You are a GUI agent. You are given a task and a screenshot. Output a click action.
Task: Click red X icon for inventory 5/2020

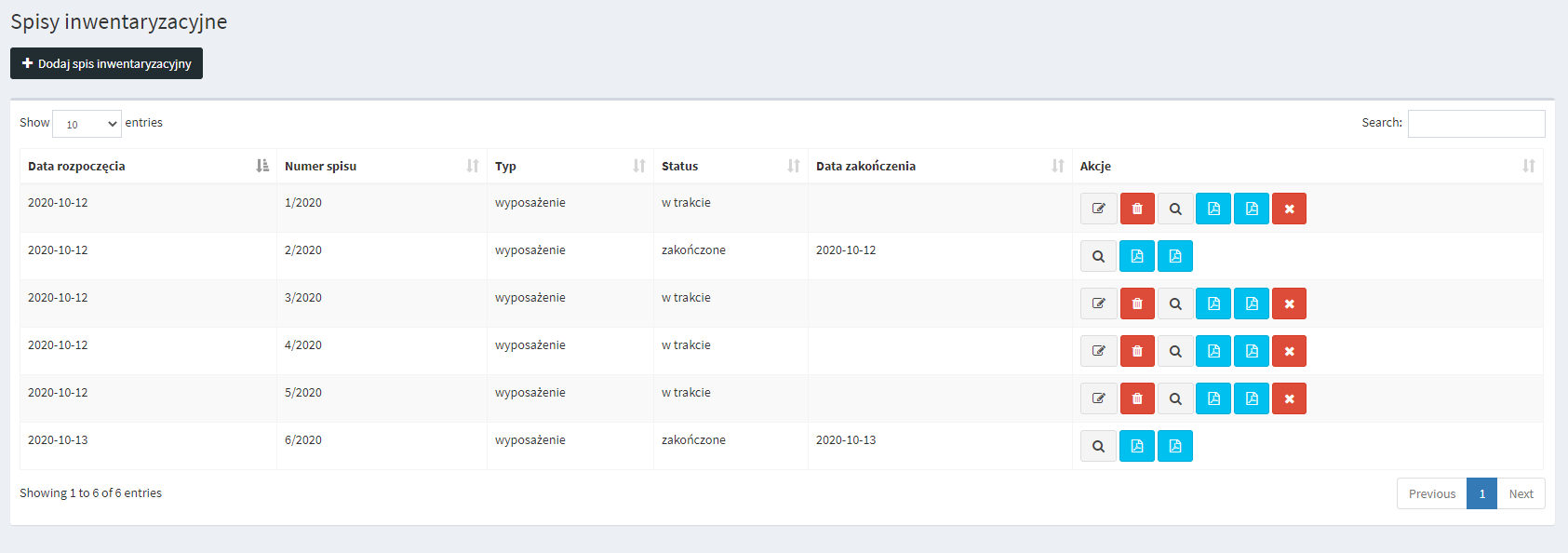[1289, 398]
